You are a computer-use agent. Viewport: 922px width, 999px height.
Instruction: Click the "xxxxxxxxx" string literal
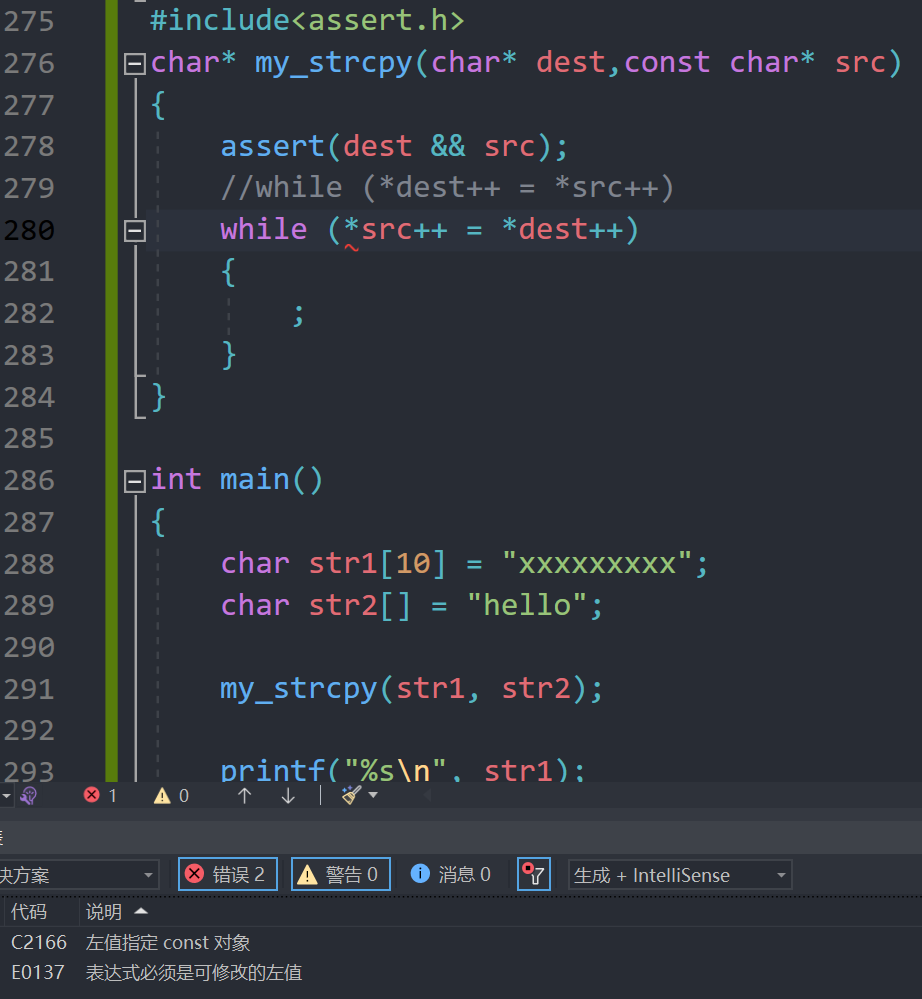[x=597, y=564]
